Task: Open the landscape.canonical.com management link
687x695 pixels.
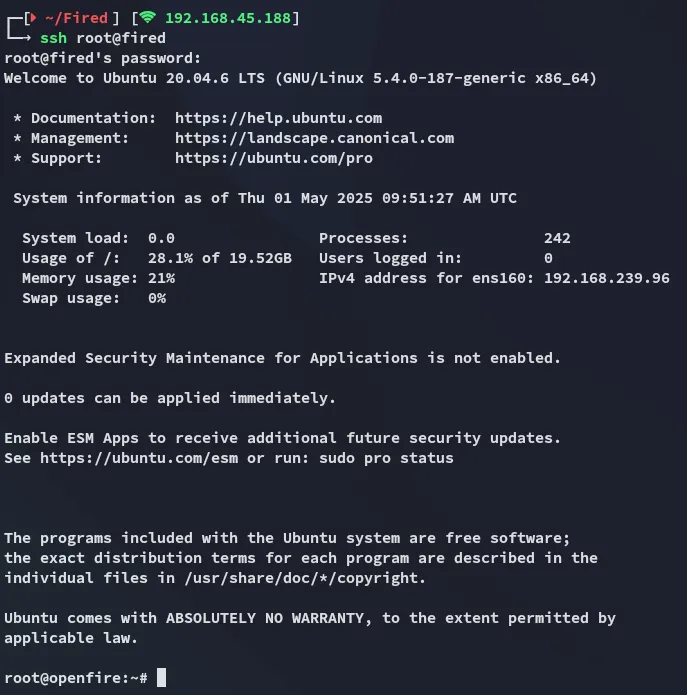Action: (314, 138)
